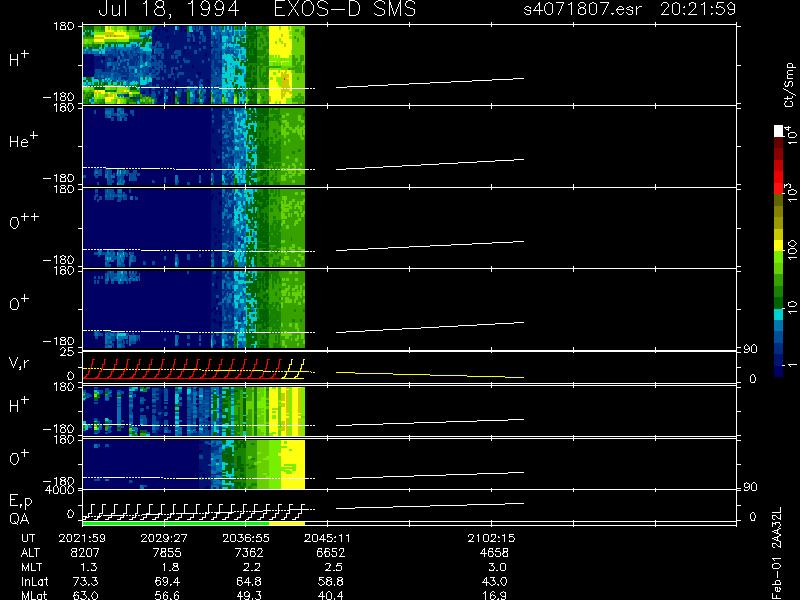Click the MLT value '1.3'

click(x=88, y=567)
